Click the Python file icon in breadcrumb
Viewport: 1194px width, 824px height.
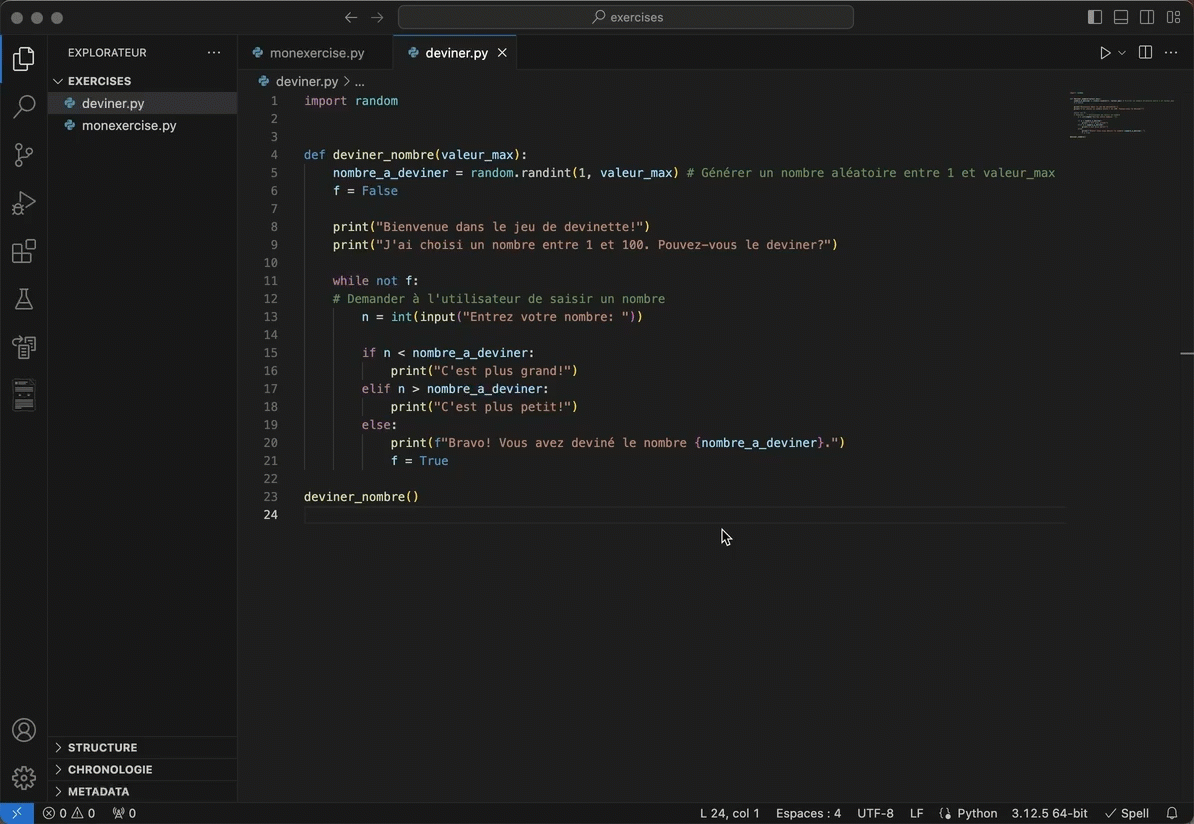pos(263,81)
